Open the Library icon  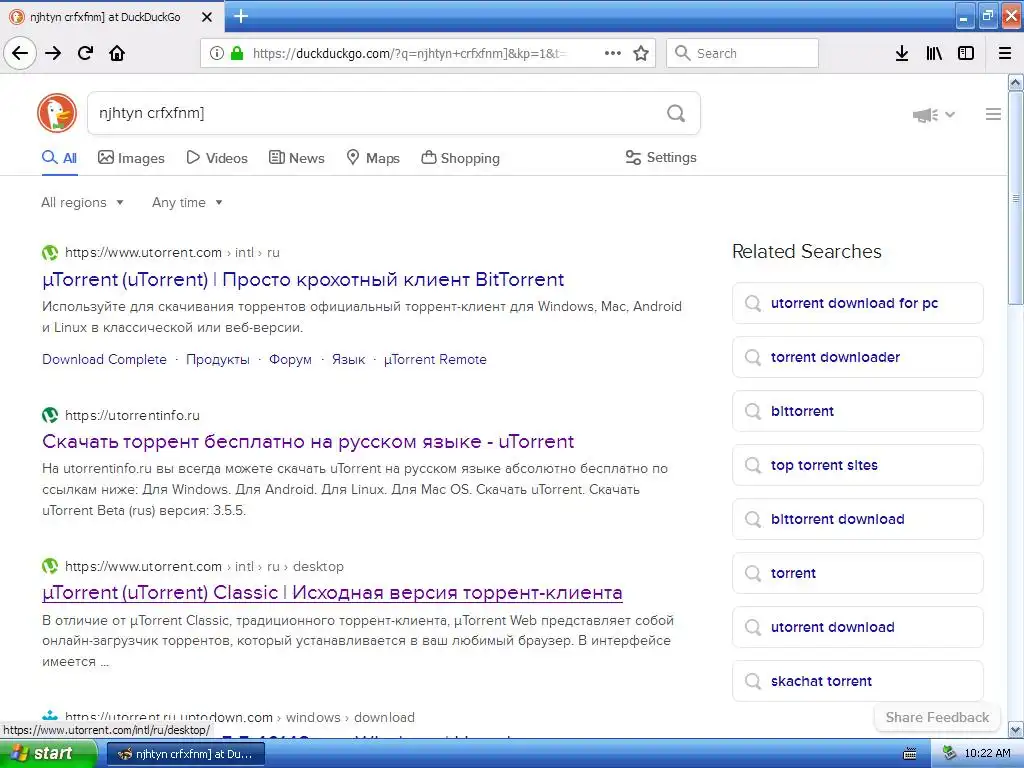click(934, 53)
